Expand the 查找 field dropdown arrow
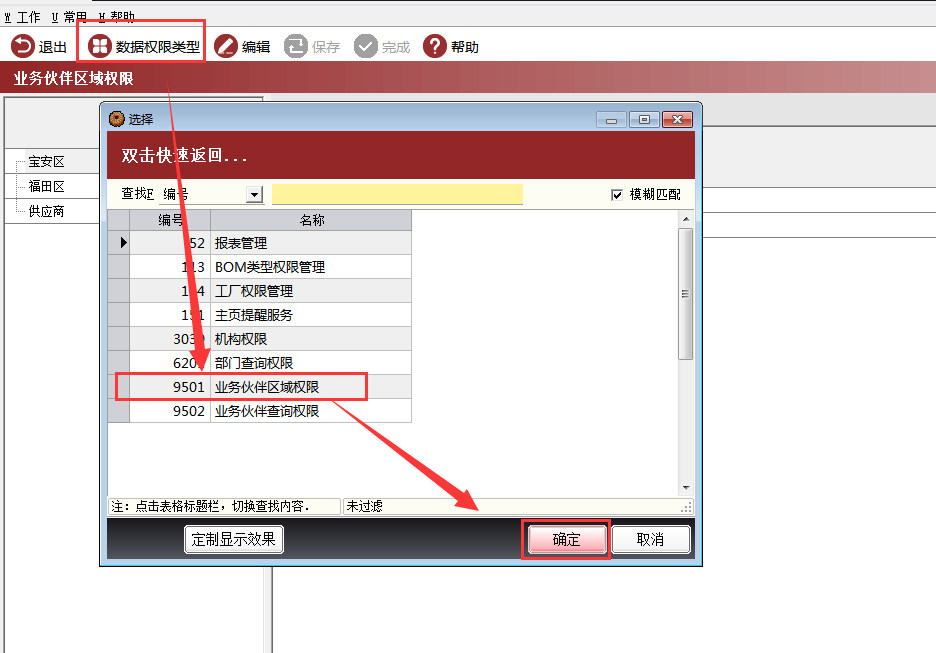Image resolution: width=936 pixels, height=653 pixels. [254, 195]
